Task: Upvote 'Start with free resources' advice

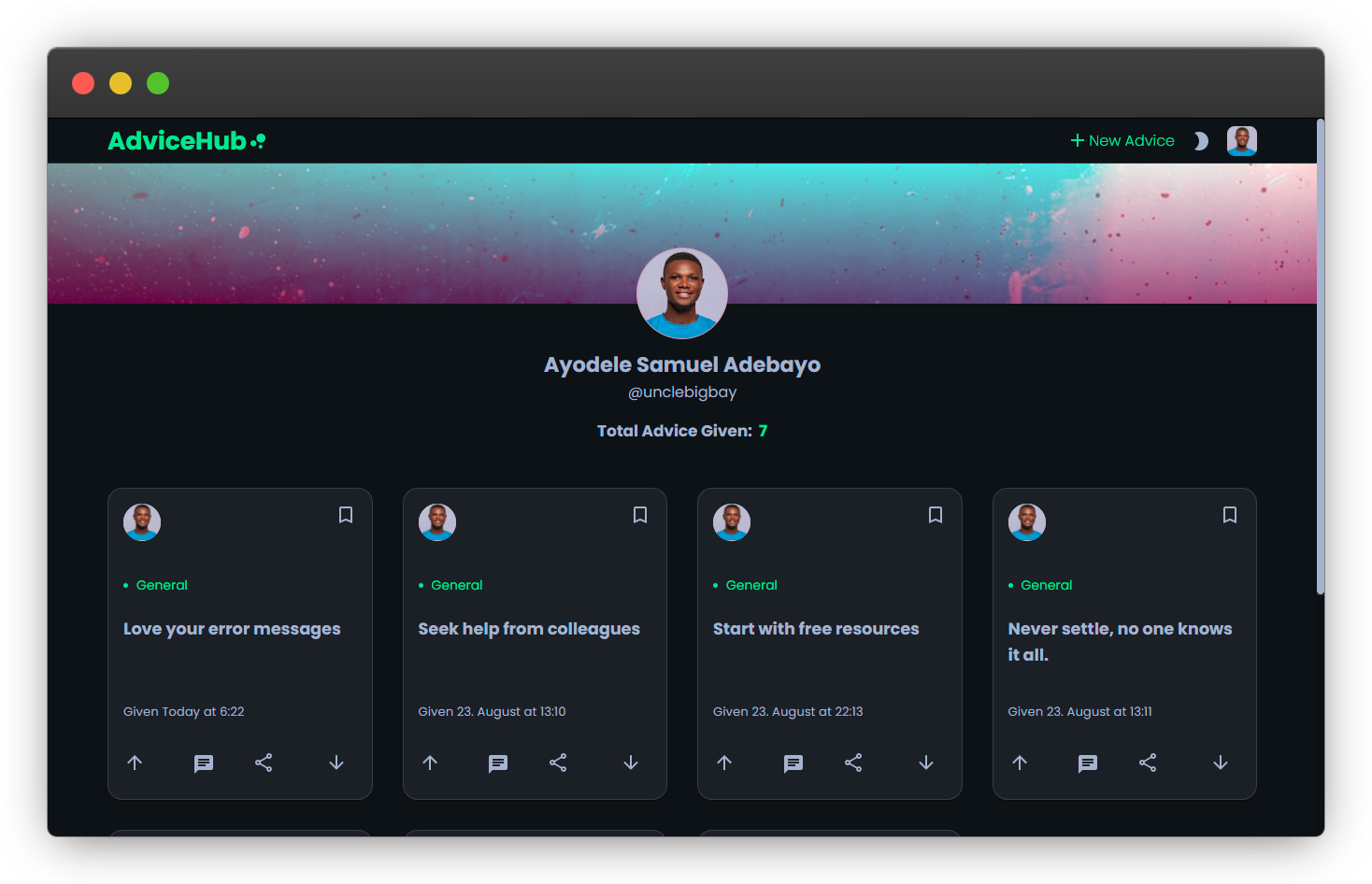Action: [x=724, y=763]
